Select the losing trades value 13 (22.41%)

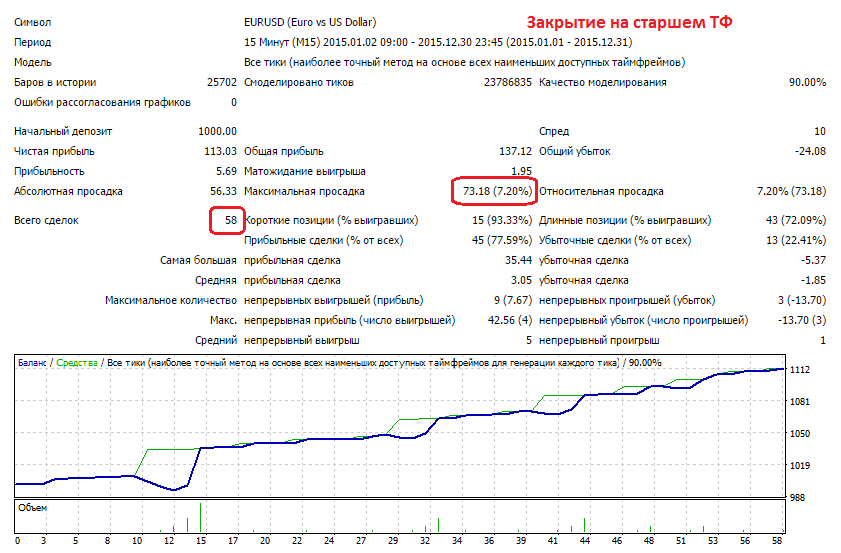[x=796, y=240]
